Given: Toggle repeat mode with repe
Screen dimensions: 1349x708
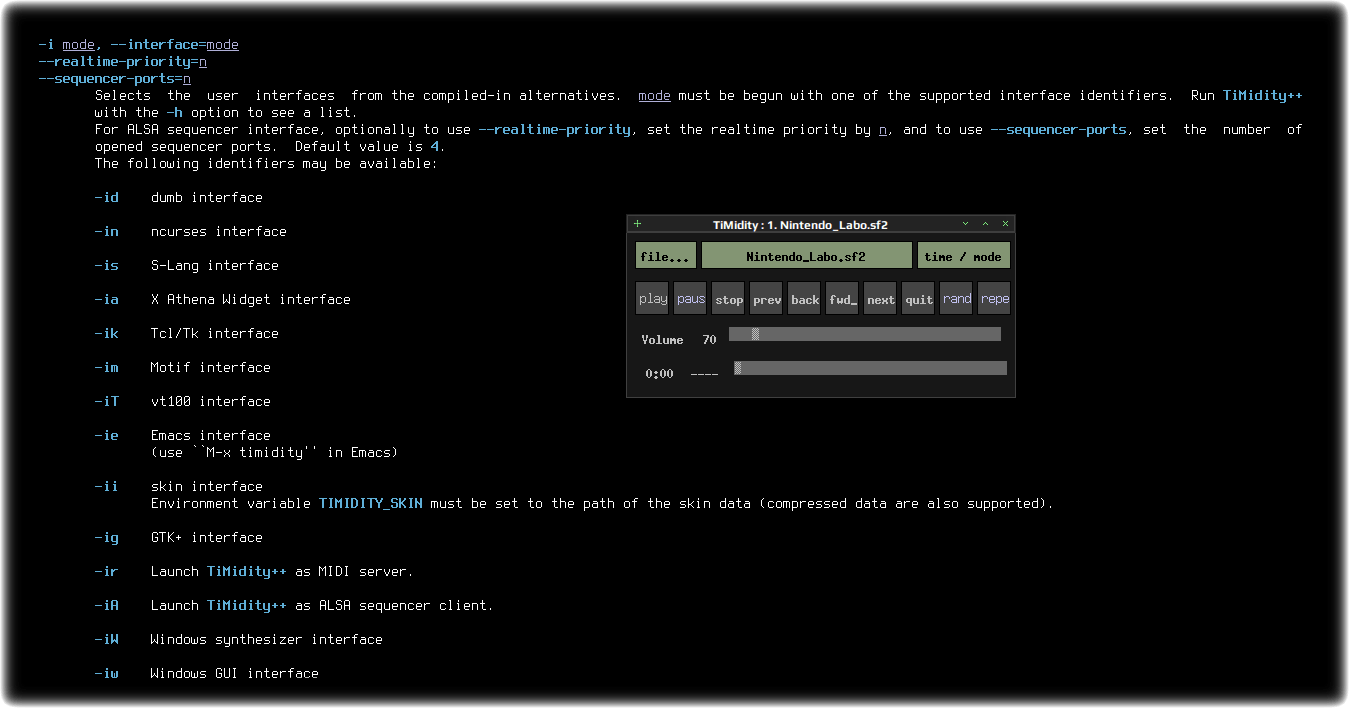Looking at the screenshot, I should tap(995, 299).
